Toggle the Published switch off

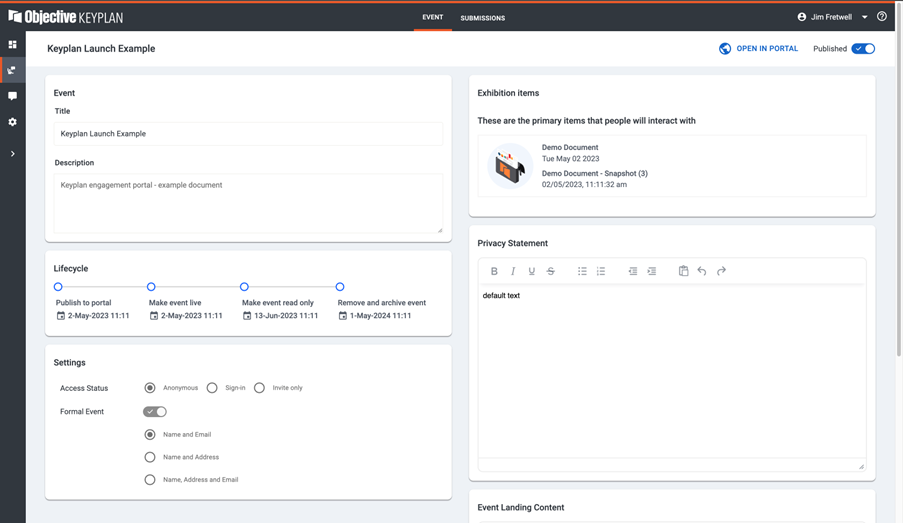click(863, 49)
